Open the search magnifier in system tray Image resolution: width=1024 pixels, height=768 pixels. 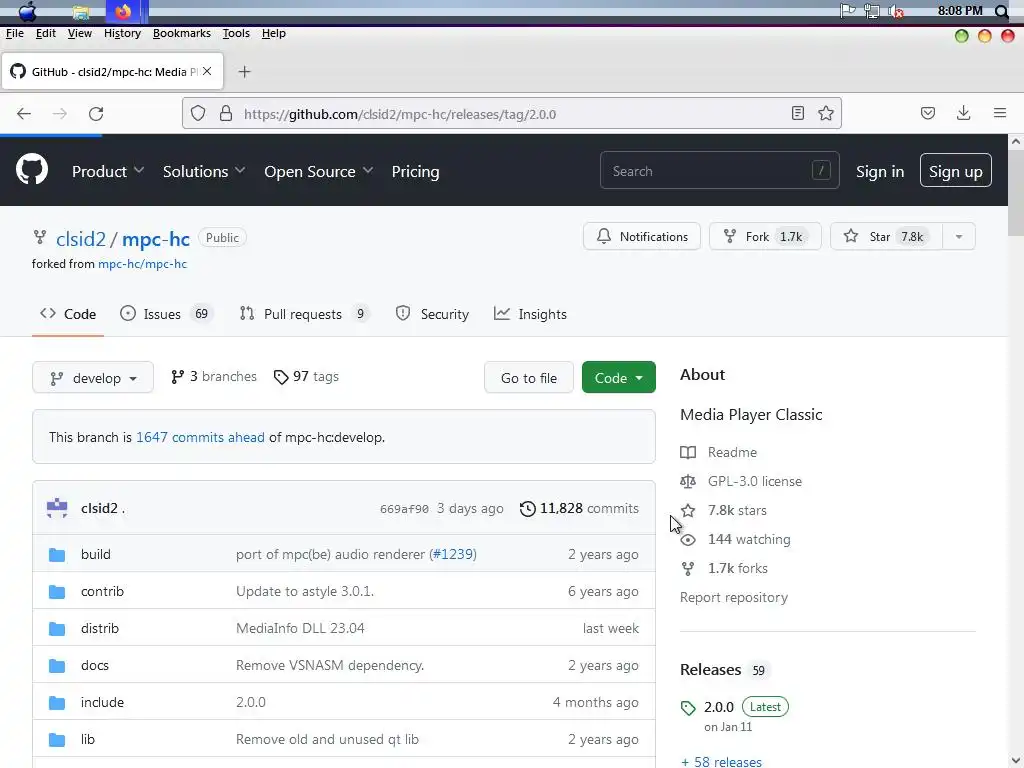(1002, 11)
